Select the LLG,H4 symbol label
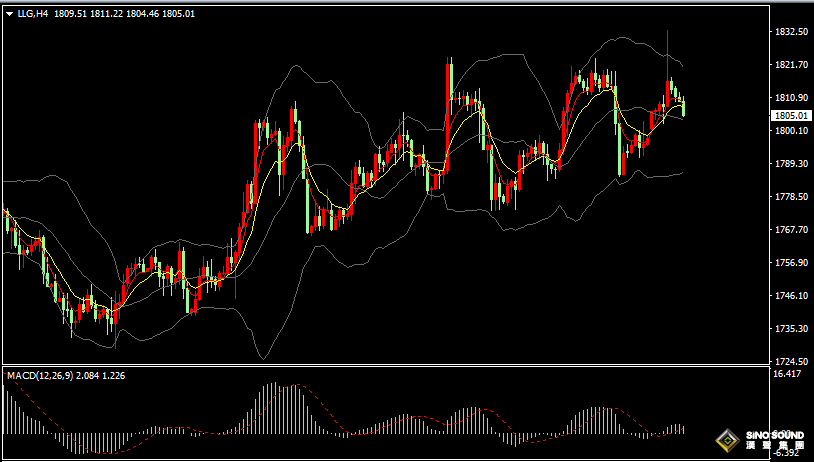814x462 pixels. pyautogui.click(x=32, y=15)
